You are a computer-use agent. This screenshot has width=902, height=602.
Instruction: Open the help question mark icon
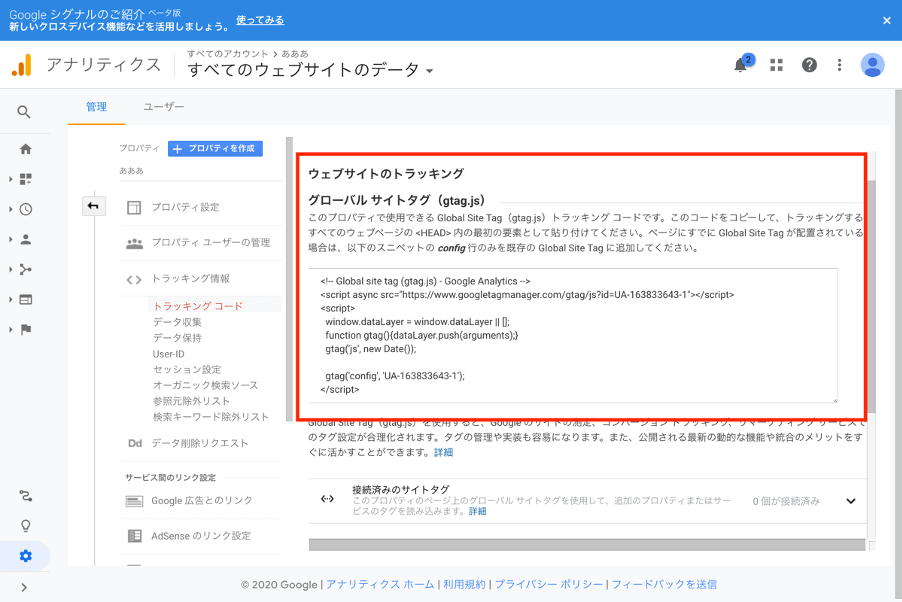point(809,65)
